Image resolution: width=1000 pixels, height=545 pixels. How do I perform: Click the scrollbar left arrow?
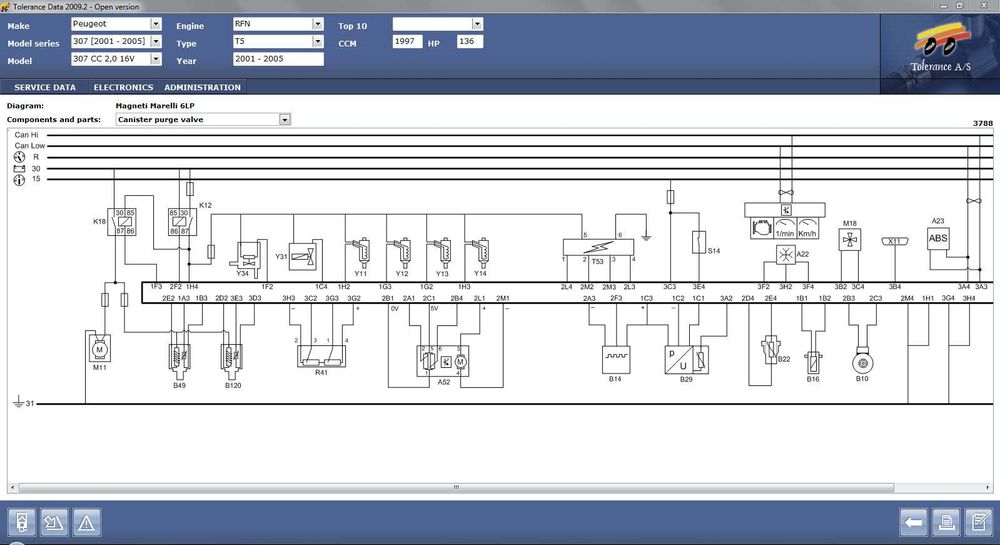click(12, 488)
